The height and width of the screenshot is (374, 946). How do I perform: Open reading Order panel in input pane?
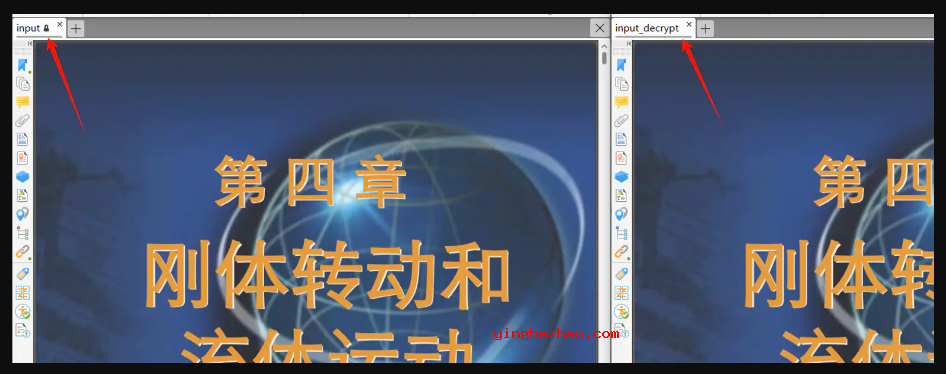point(22,293)
